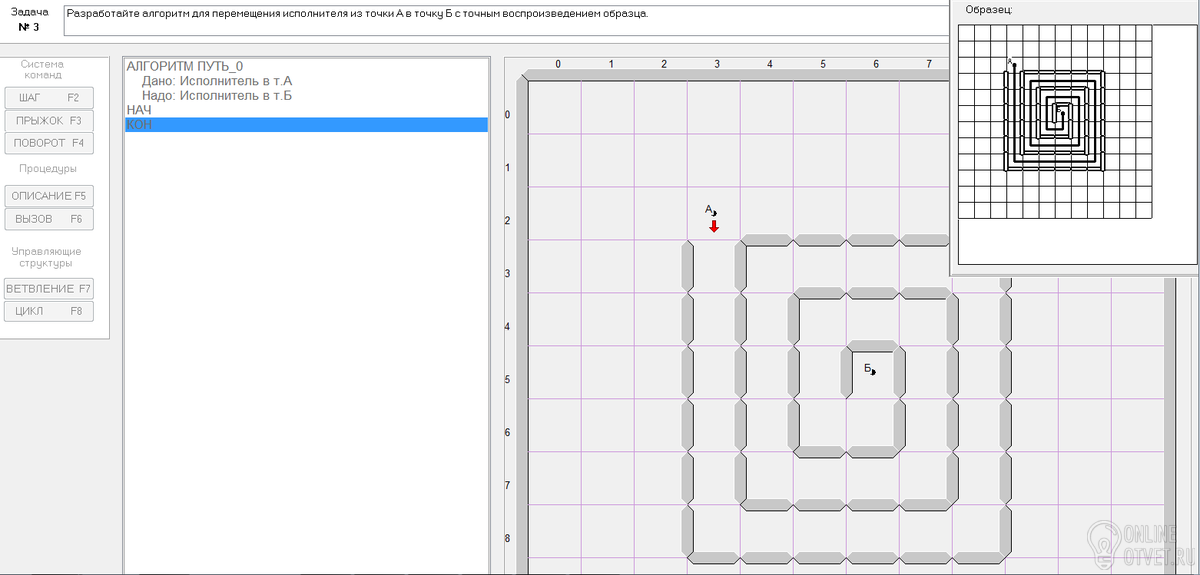Click the ШАГ F2 command button
Viewport: 1200px width, 575px height.
(49, 98)
